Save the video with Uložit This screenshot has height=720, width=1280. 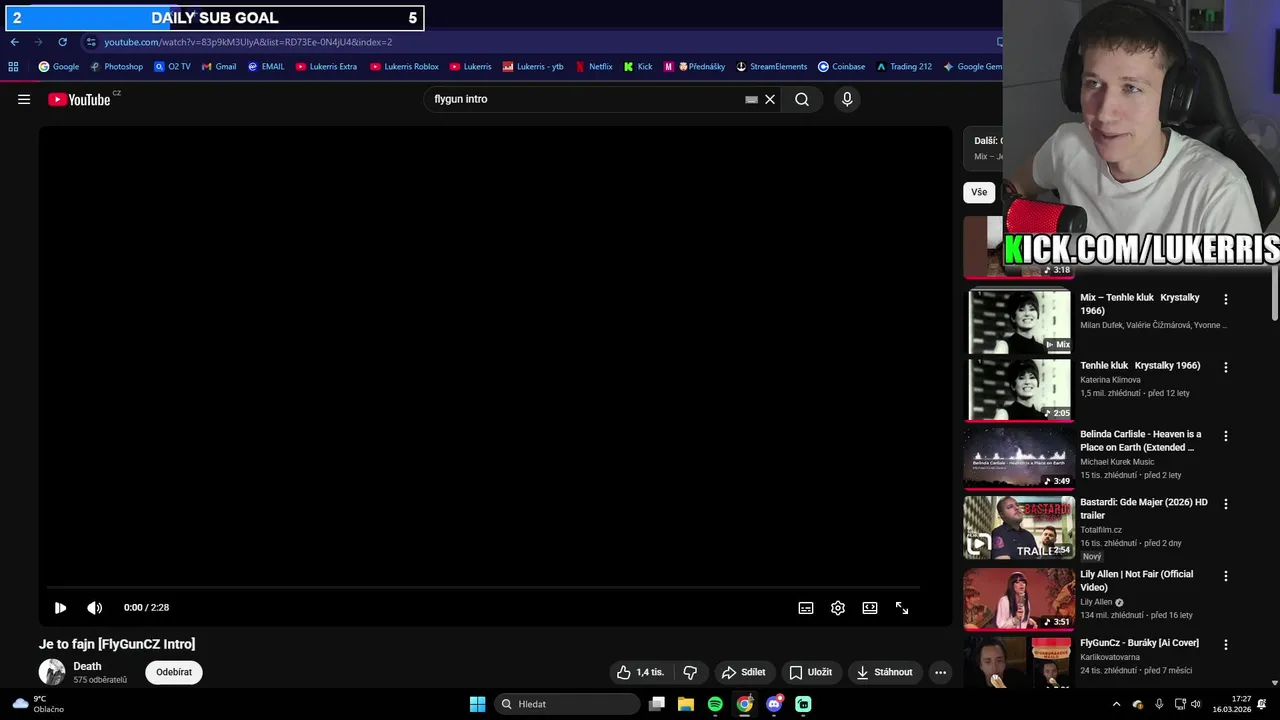[810, 672]
